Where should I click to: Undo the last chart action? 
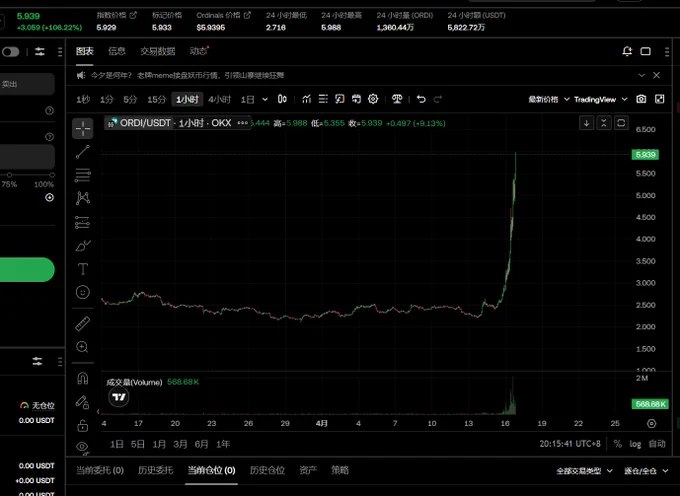point(421,99)
